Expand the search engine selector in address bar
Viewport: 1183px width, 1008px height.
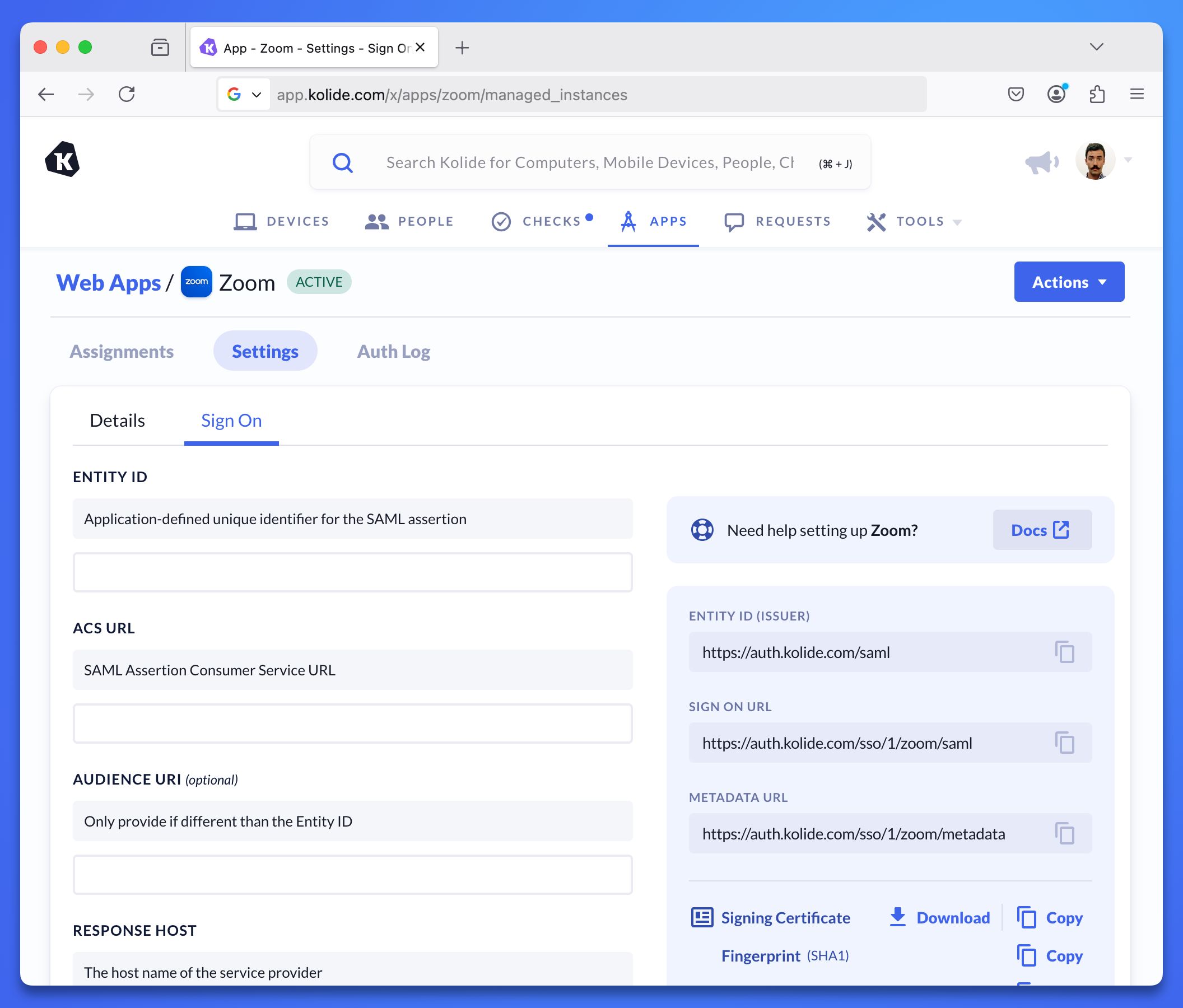click(x=244, y=95)
